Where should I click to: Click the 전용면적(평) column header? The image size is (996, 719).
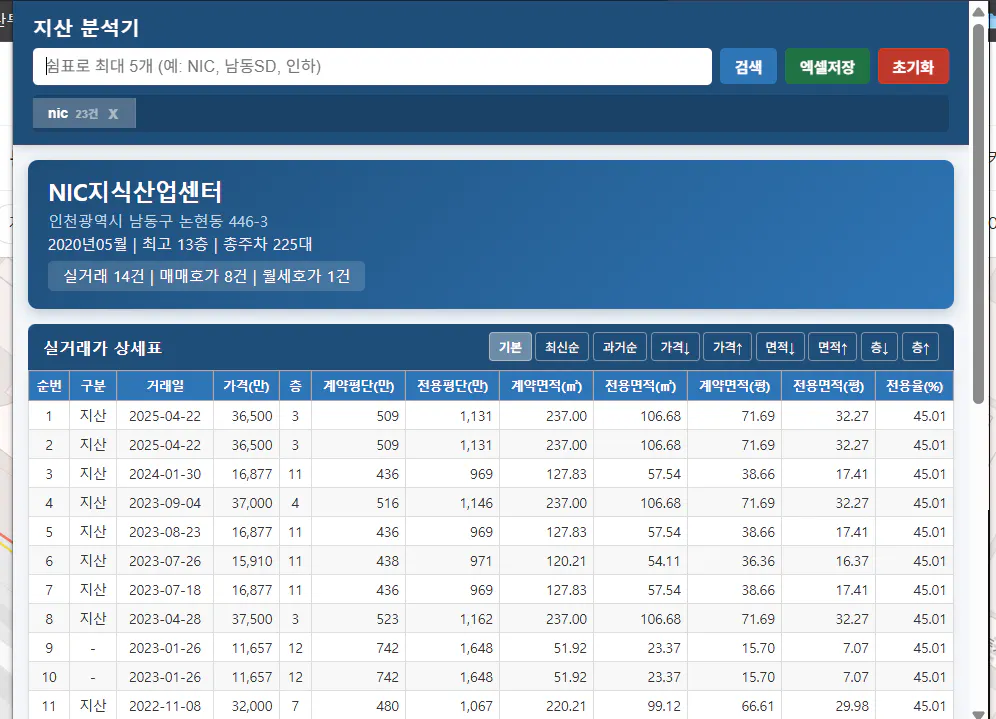(829, 386)
